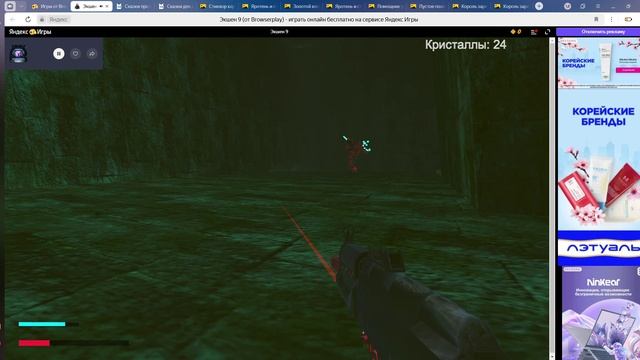
Task: Switch to the Сказки для tab
Action: tap(175, 6)
